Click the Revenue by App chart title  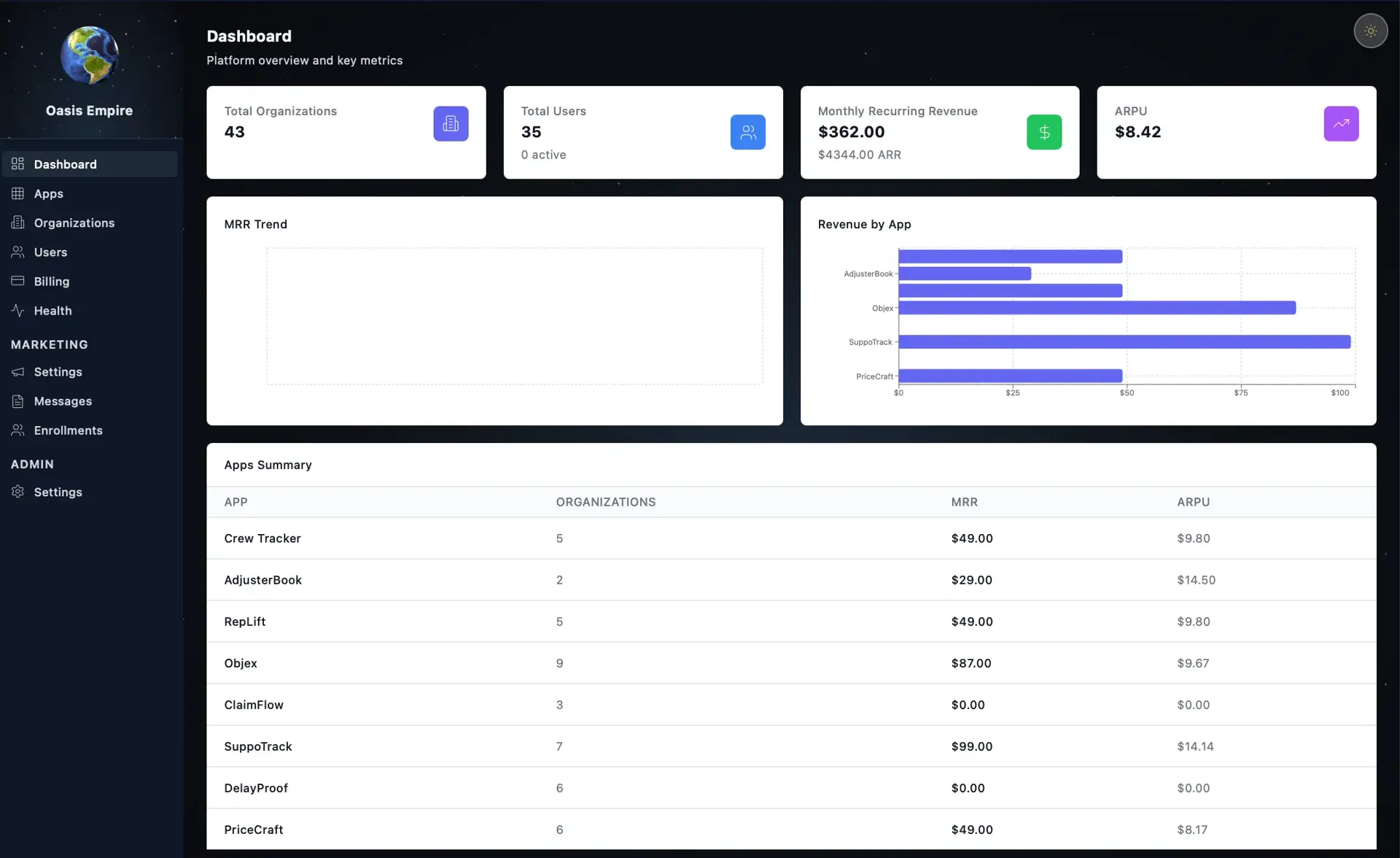864,224
